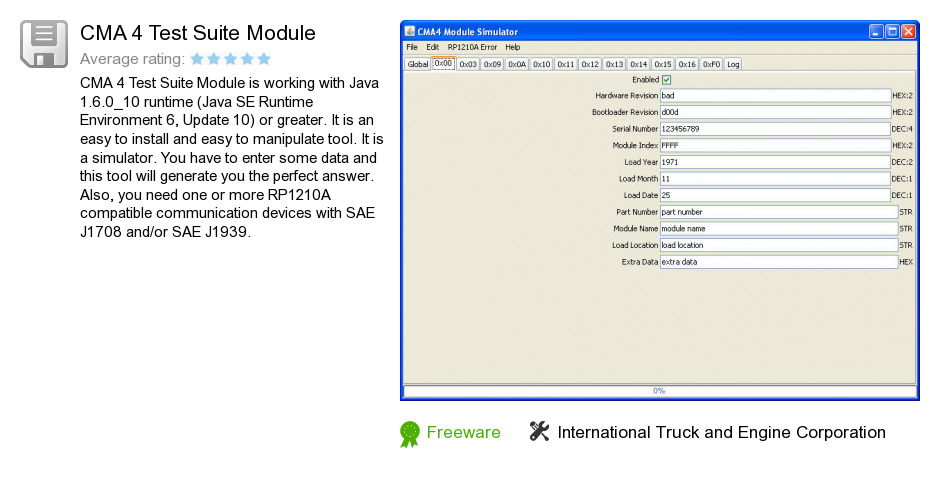
Task: Click the Module Name input field
Action: (x=779, y=229)
